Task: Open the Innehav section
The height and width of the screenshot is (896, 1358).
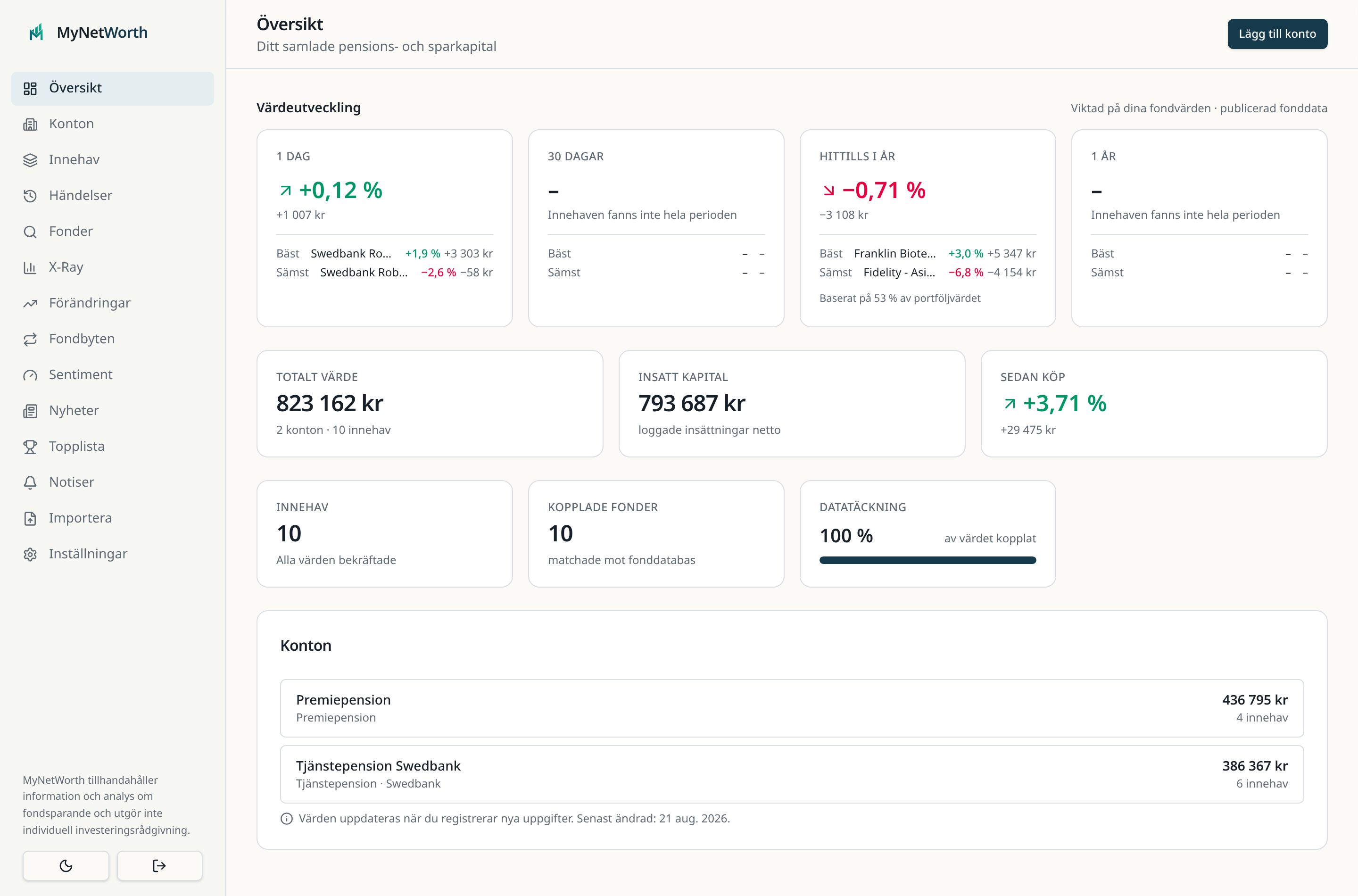Action: pyautogui.click(x=113, y=160)
